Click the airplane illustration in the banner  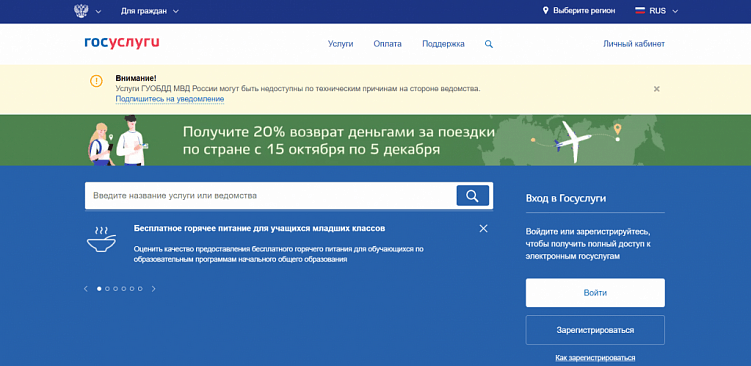point(572,141)
